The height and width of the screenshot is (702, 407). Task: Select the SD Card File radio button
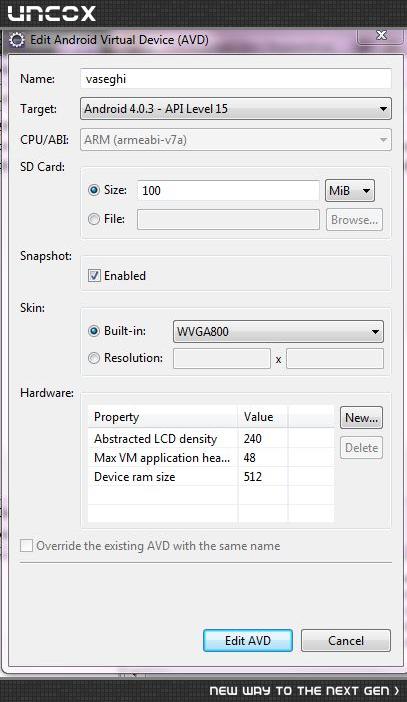coord(94,219)
